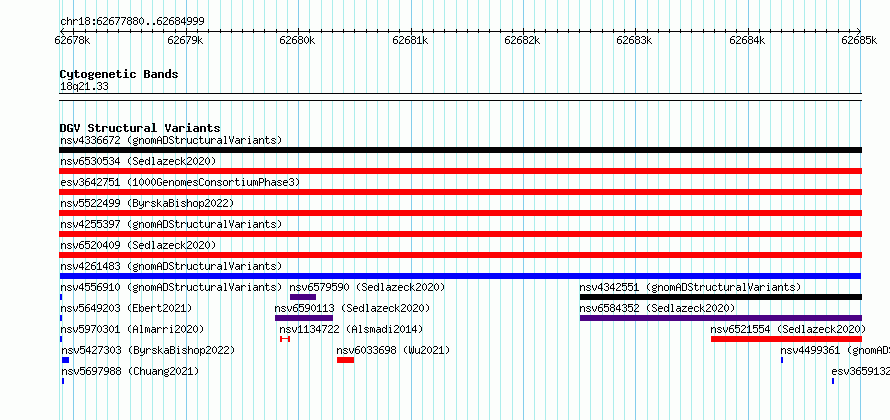Open variant nsv6584352 label
Screen dimensions: 890x420
click(657, 308)
